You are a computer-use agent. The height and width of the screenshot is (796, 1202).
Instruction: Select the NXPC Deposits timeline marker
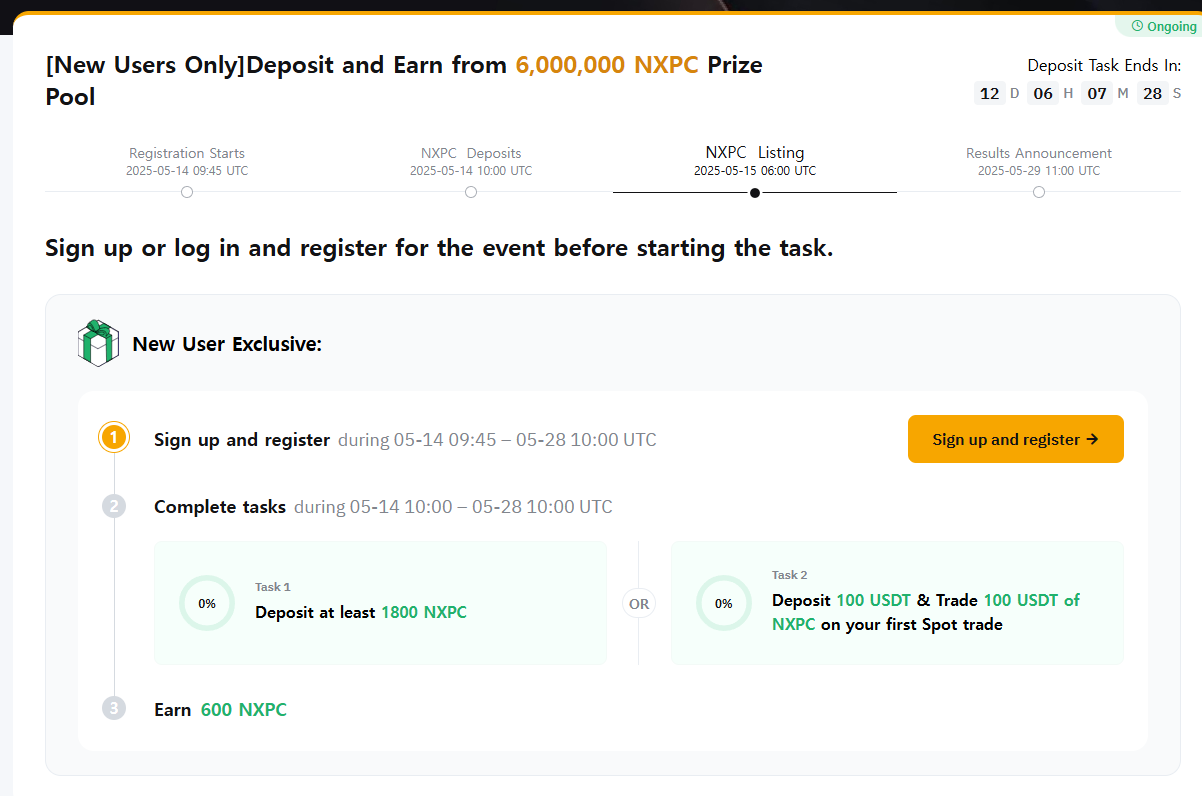(x=471, y=192)
